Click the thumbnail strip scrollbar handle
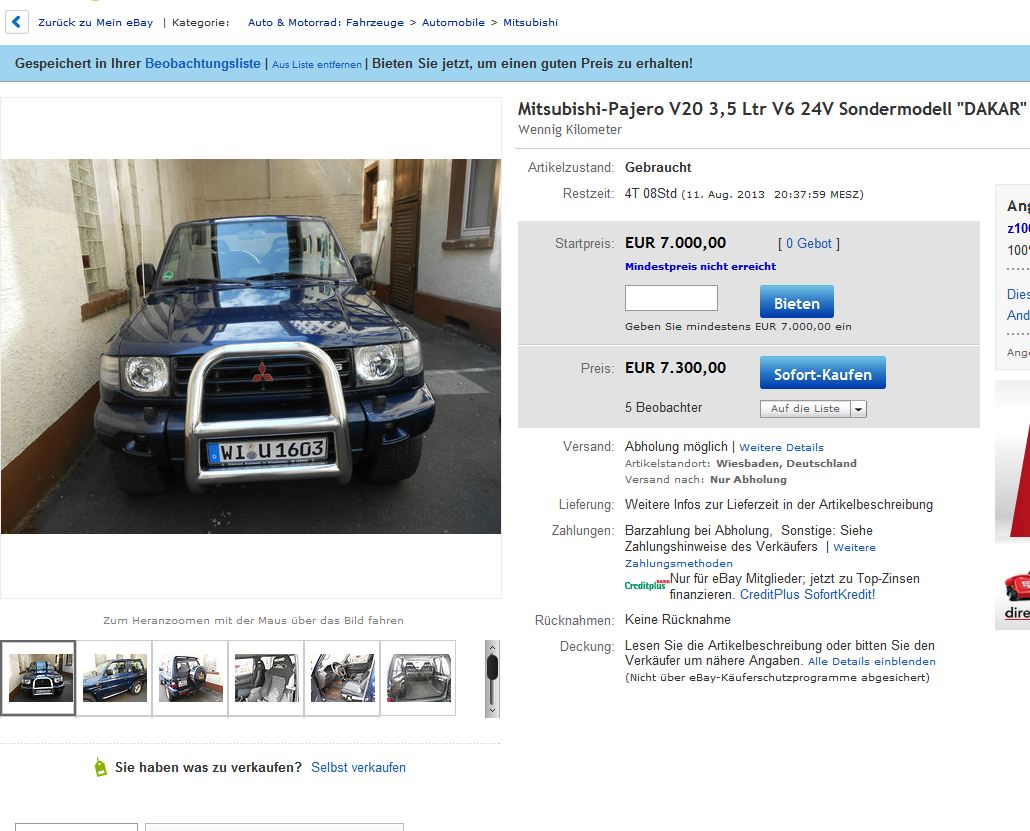This screenshot has height=831, width=1030. [x=492, y=668]
